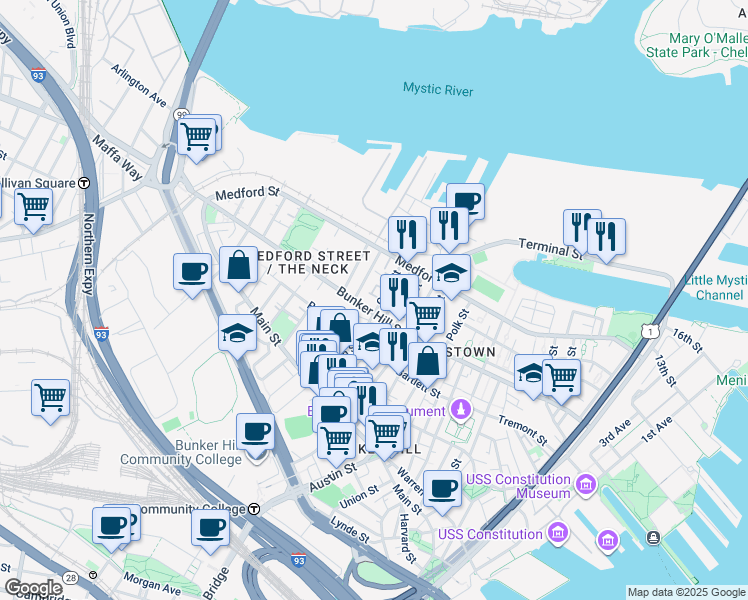Select the graduation cap marker left of Main St

coord(238,335)
